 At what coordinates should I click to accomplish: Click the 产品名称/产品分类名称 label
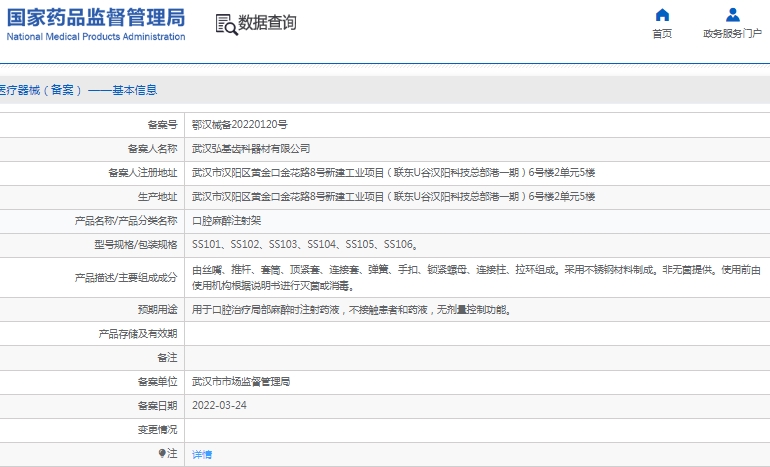pos(126,221)
